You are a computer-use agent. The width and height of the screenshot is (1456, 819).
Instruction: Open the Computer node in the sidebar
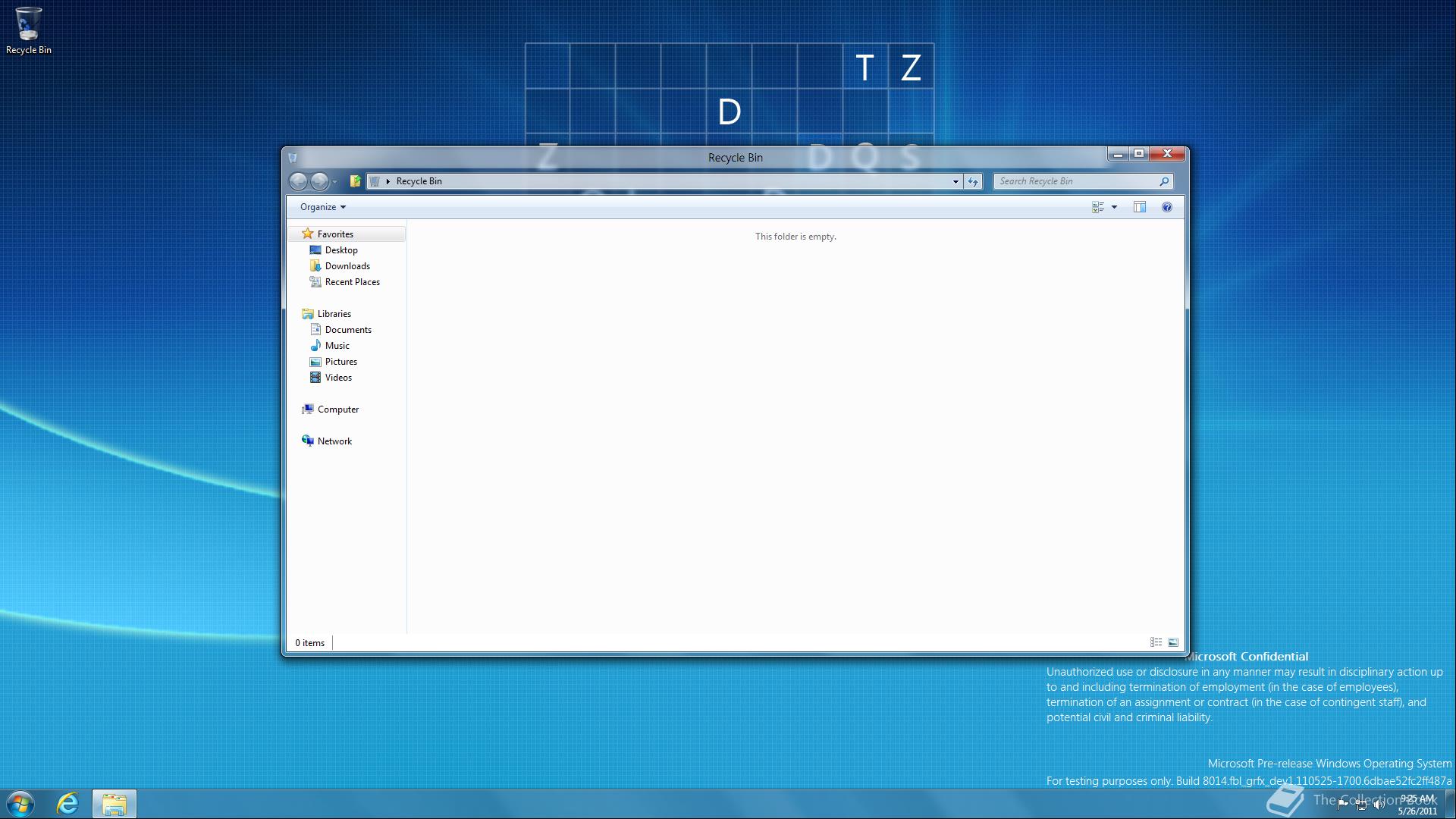pyautogui.click(x=337, y=409)
